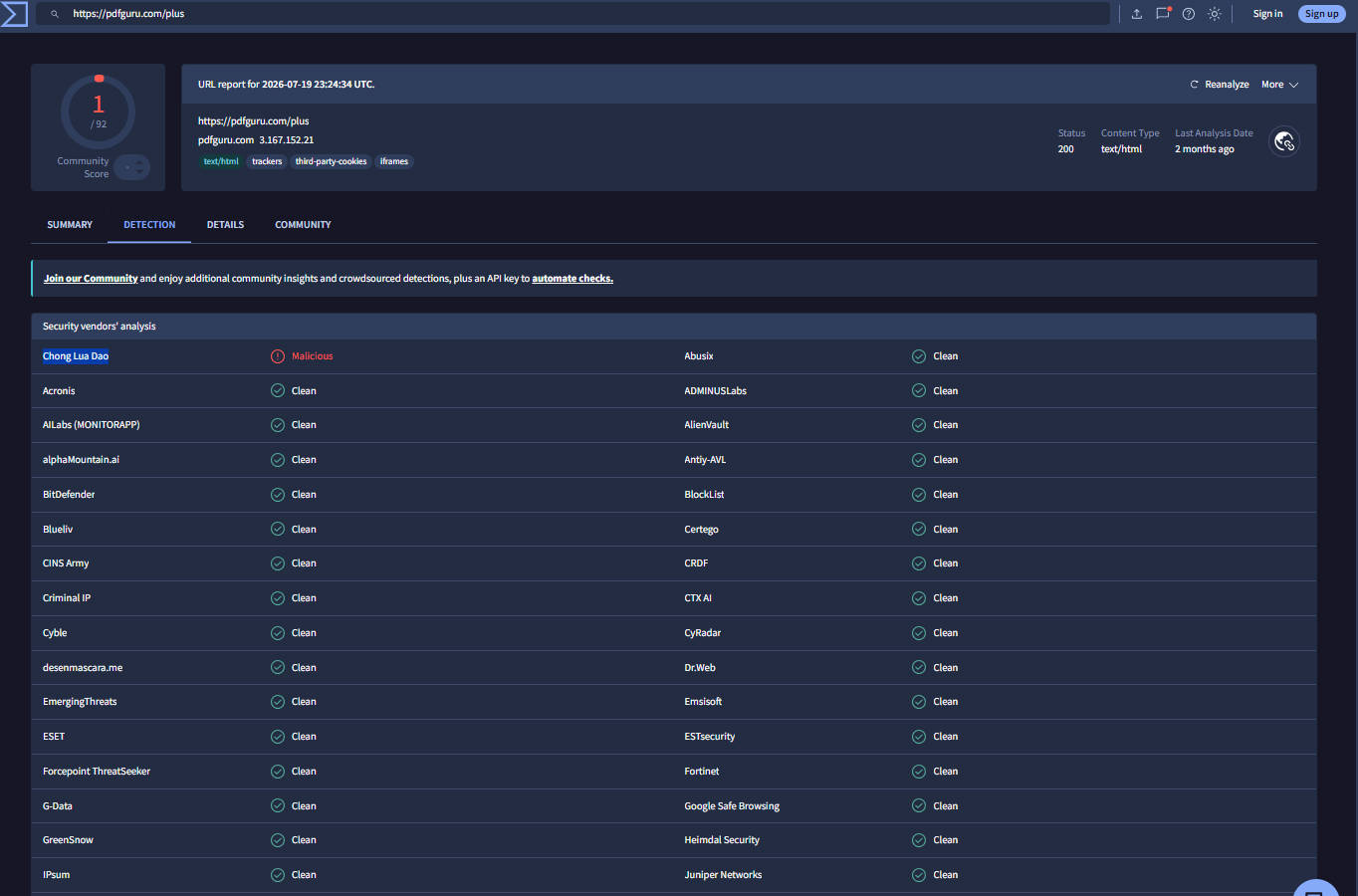
Task: Click the Clean checkmark icon for Fortinet
Action: click(919, 772)
